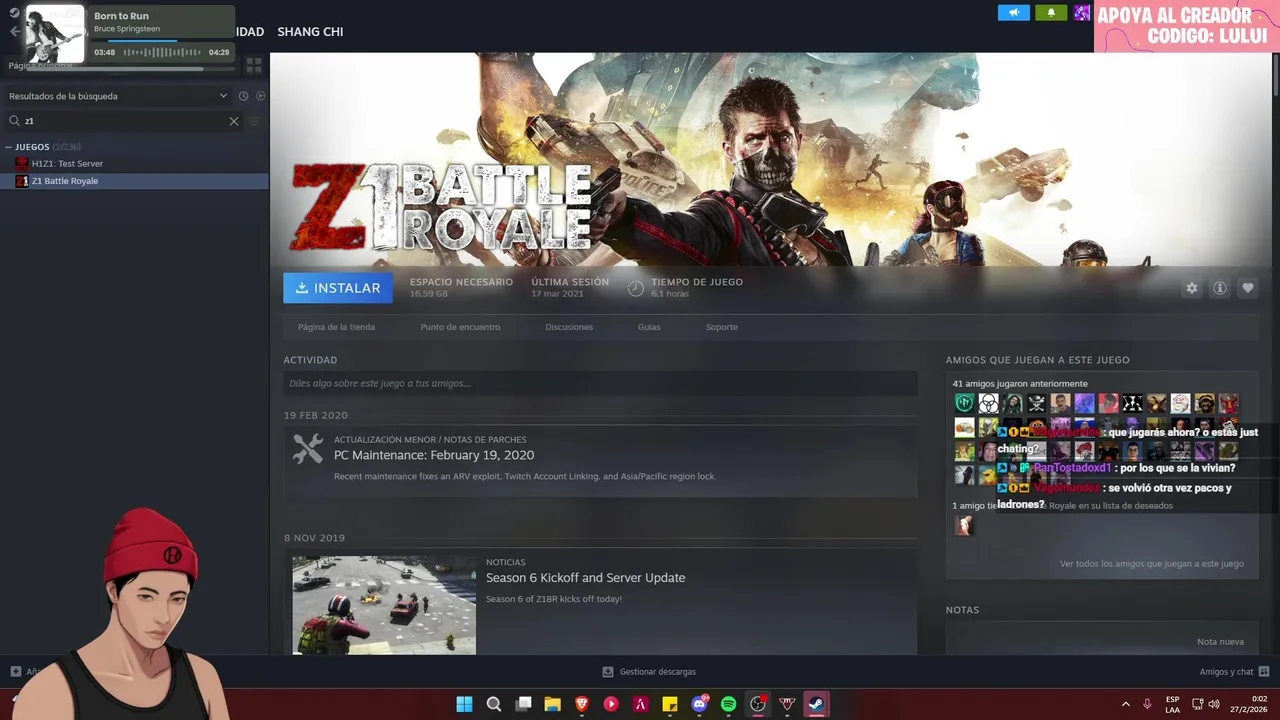Toggle the ready-to-play filter icon
Viewport: 1280px width, 720px height.
261,96
